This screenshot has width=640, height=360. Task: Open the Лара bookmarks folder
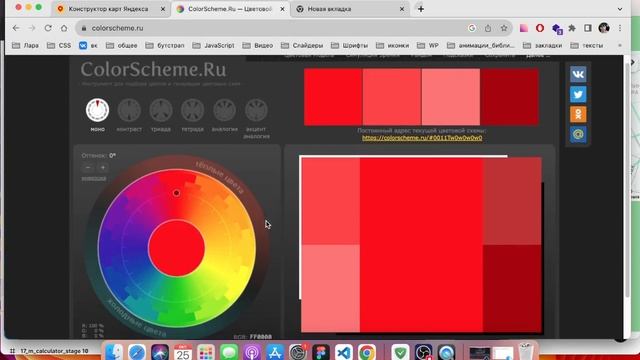pos(25,45)
